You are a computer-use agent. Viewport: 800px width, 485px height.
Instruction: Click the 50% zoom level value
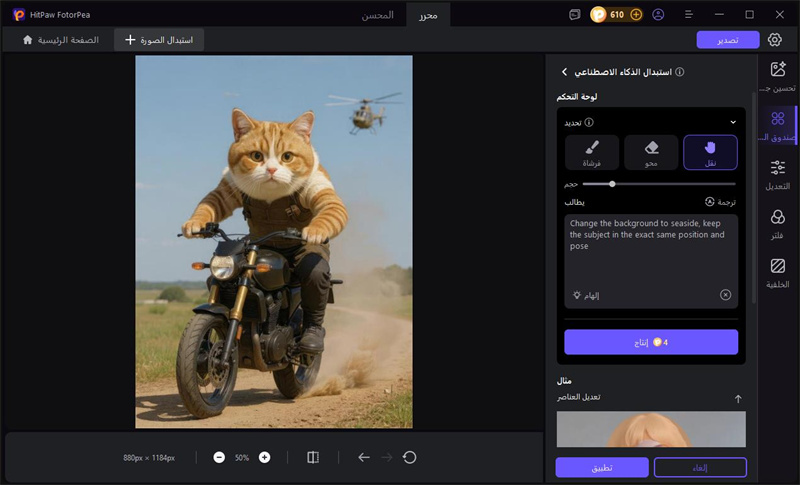(x=242, y=458)
